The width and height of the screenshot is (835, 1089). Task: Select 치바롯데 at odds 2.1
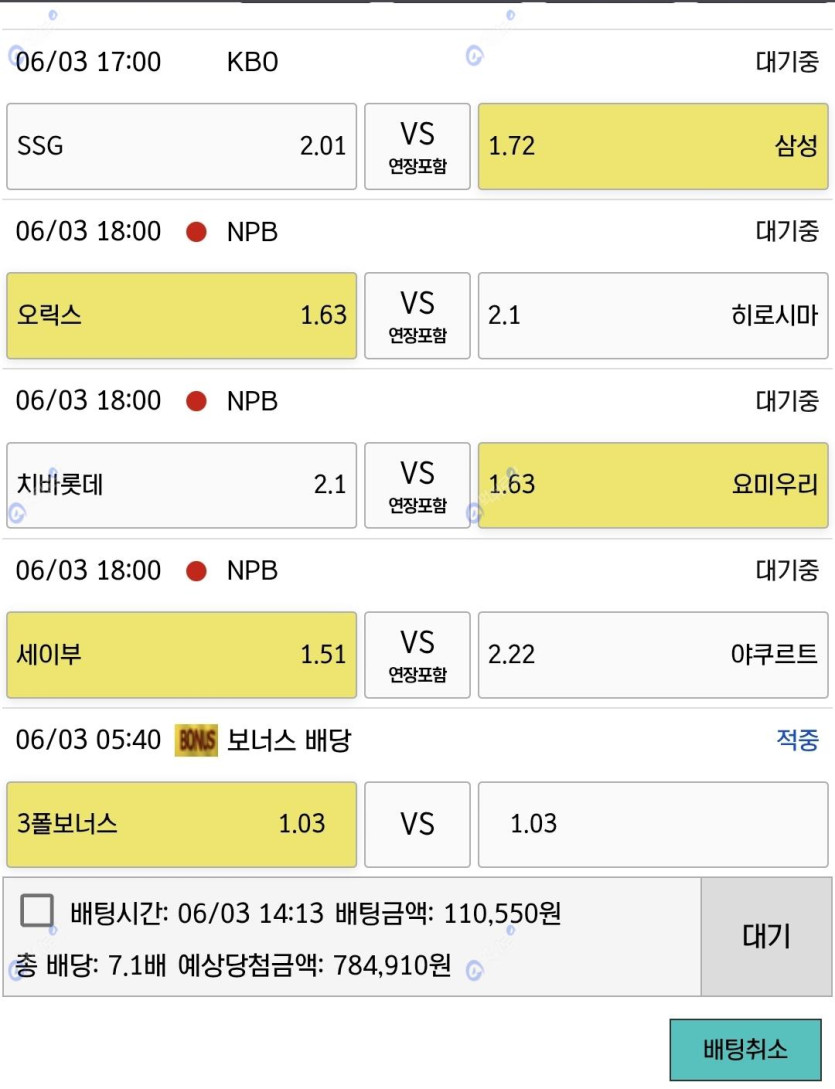(x=181, y=485)
